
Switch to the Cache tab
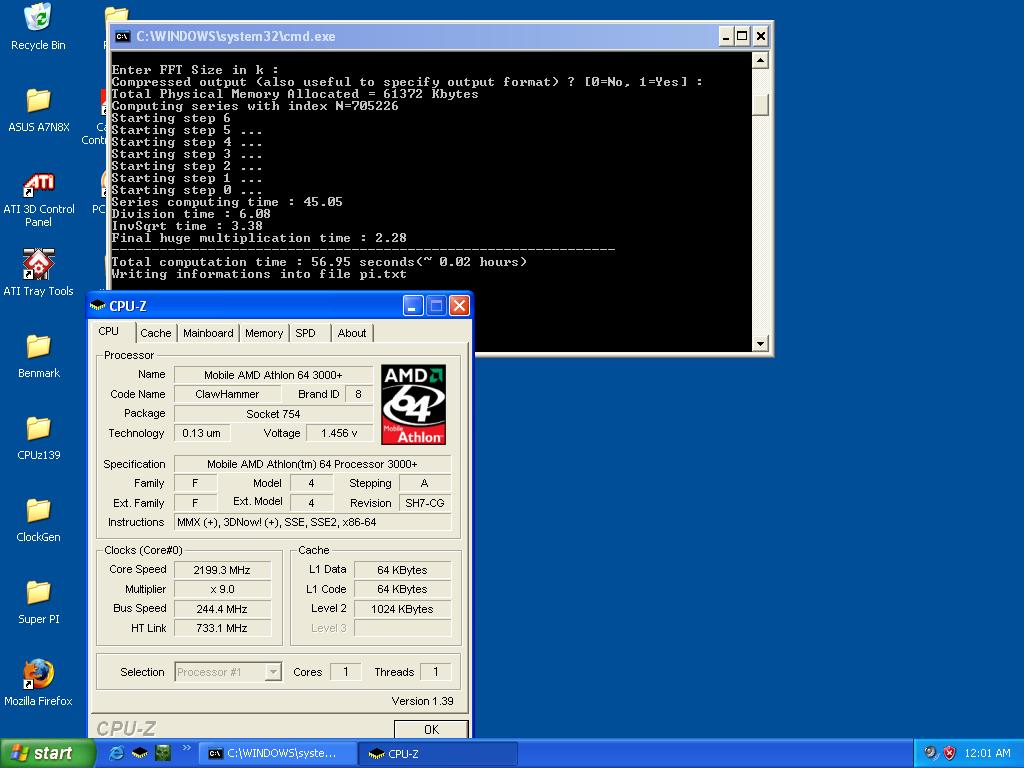[155, 333]
